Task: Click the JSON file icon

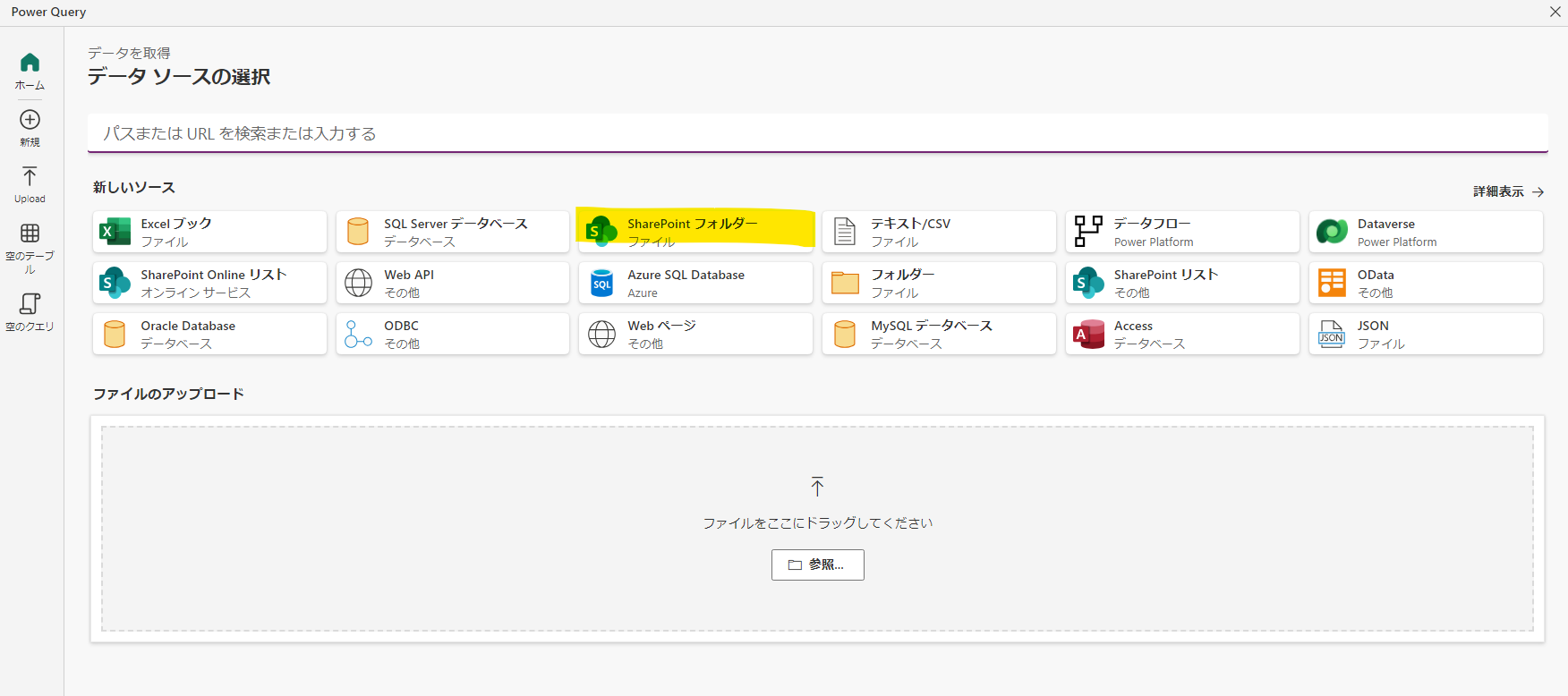Action: [x=1332, y=334]
